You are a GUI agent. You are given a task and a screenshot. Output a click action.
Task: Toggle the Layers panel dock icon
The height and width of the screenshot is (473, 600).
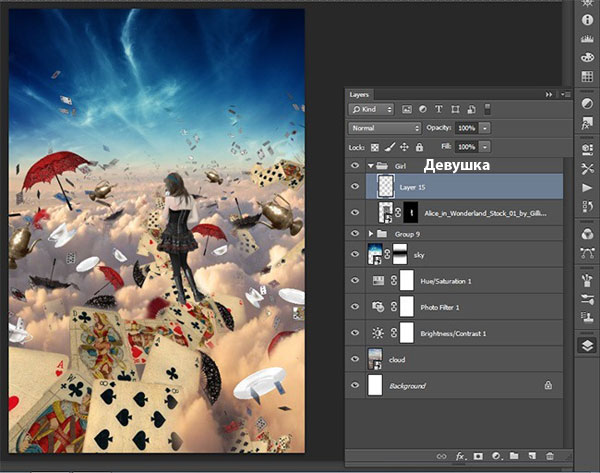587,346
